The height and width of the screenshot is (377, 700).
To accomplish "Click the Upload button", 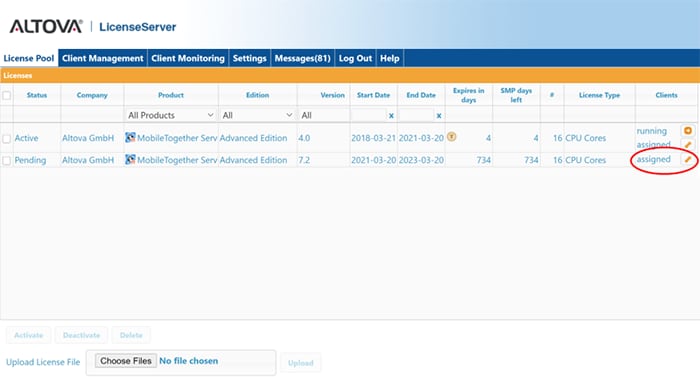I will 300,363.
